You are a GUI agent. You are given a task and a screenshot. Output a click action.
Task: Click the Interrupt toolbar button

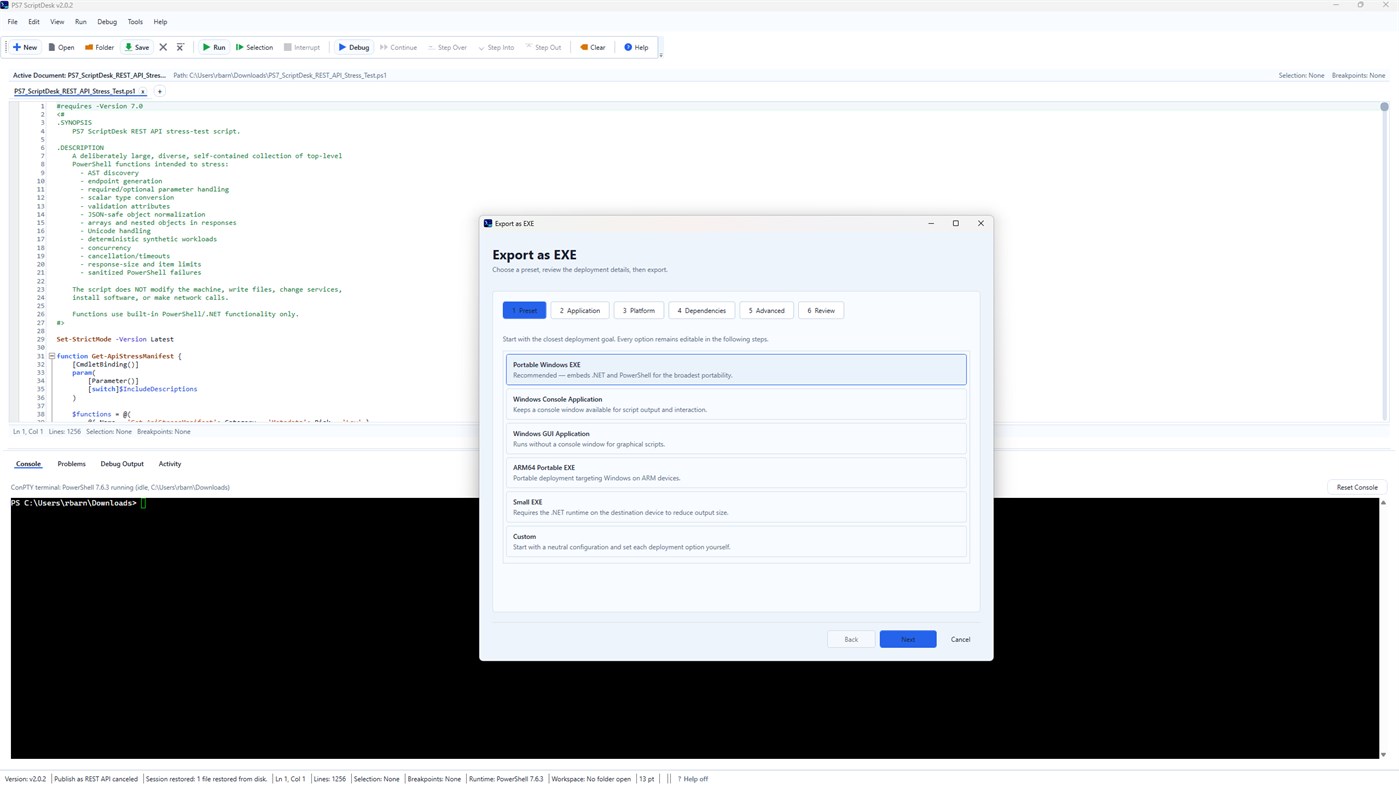(302, 47)
